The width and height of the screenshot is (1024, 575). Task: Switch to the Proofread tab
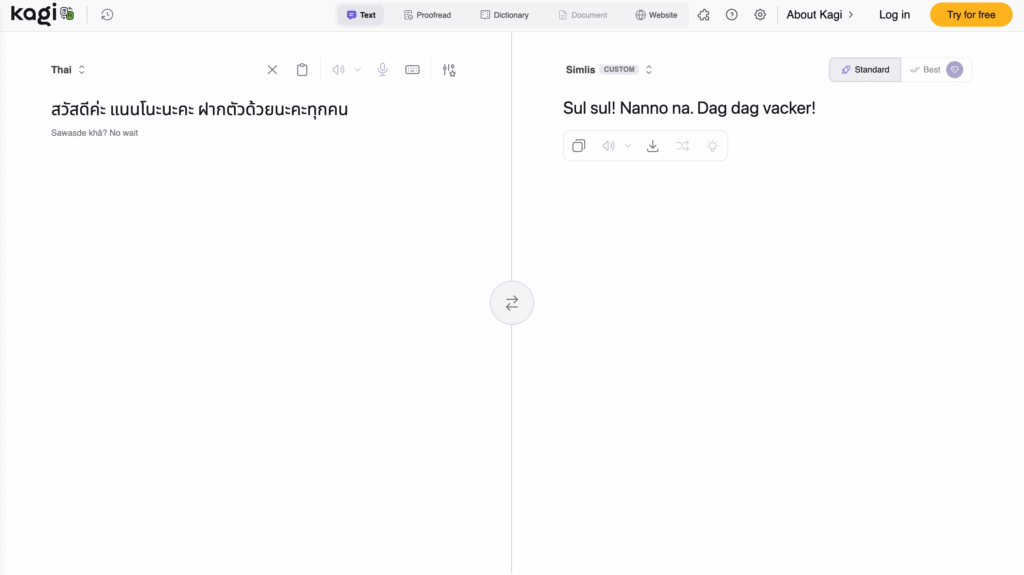pyautogui.click(x=427, y=15)
